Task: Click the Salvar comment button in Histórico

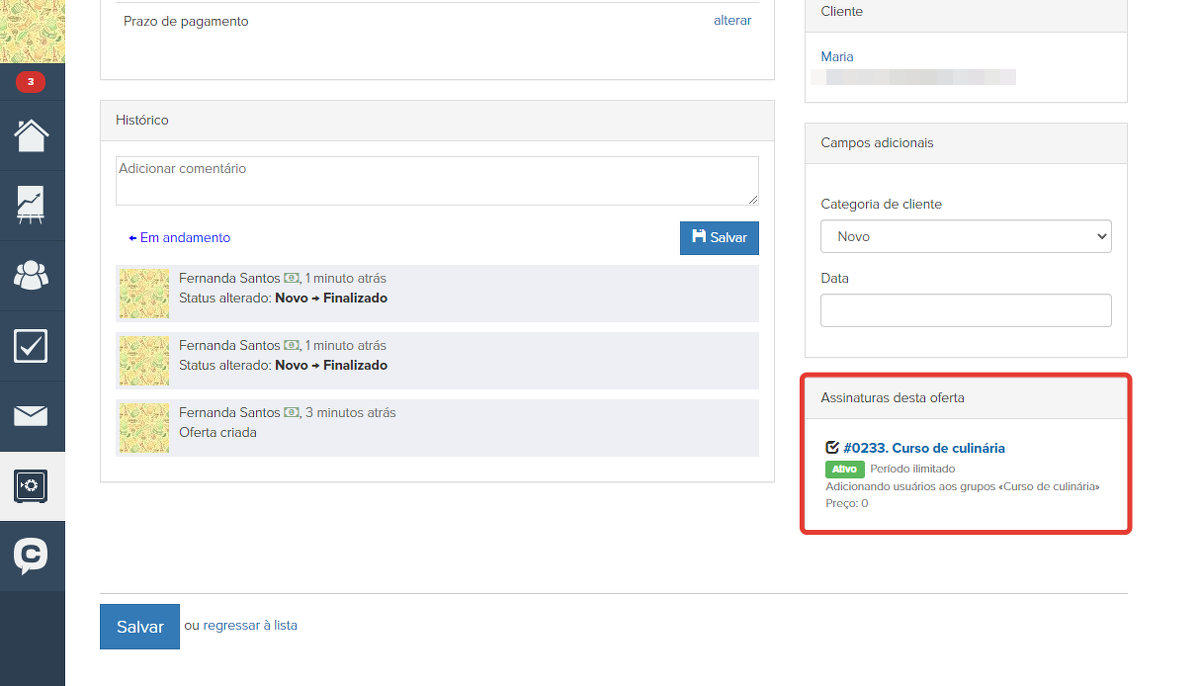Action: click(x=719, y=238)
